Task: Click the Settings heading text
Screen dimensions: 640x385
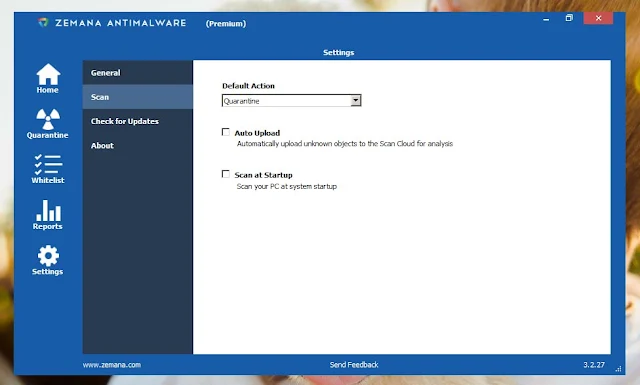Action: coord(338,52)
